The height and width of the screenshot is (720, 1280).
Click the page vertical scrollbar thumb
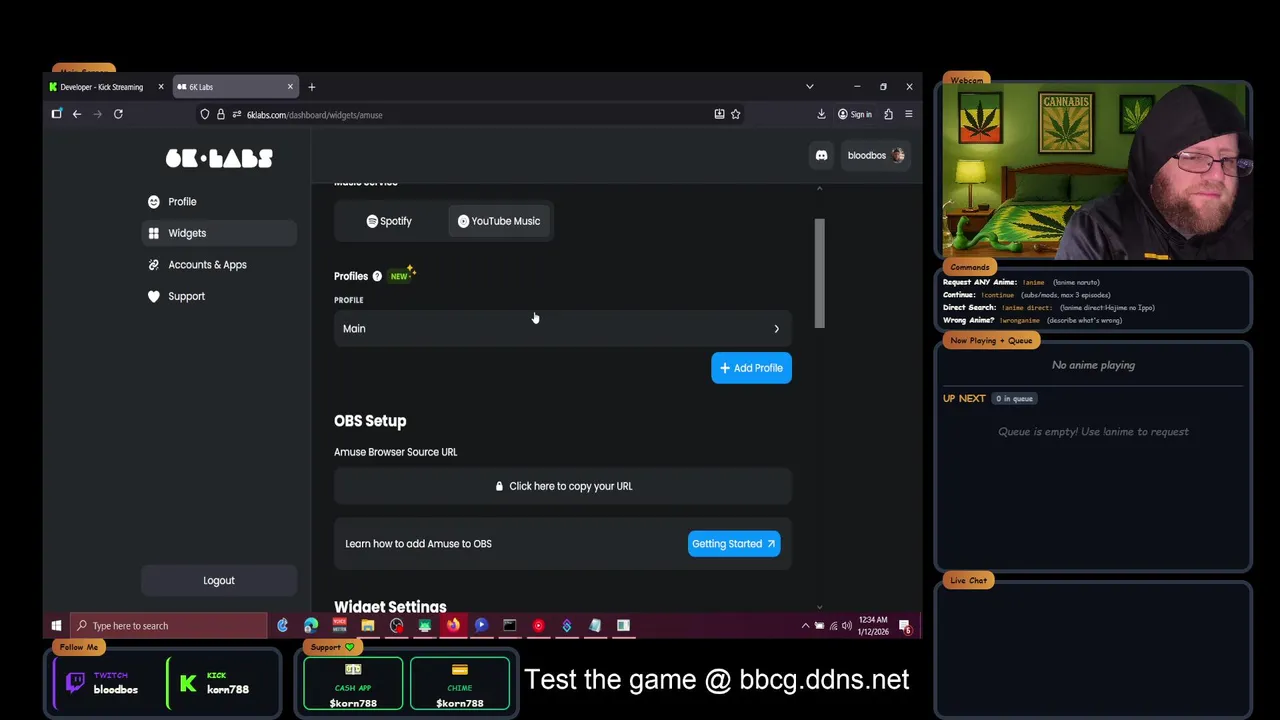[820, 273]
